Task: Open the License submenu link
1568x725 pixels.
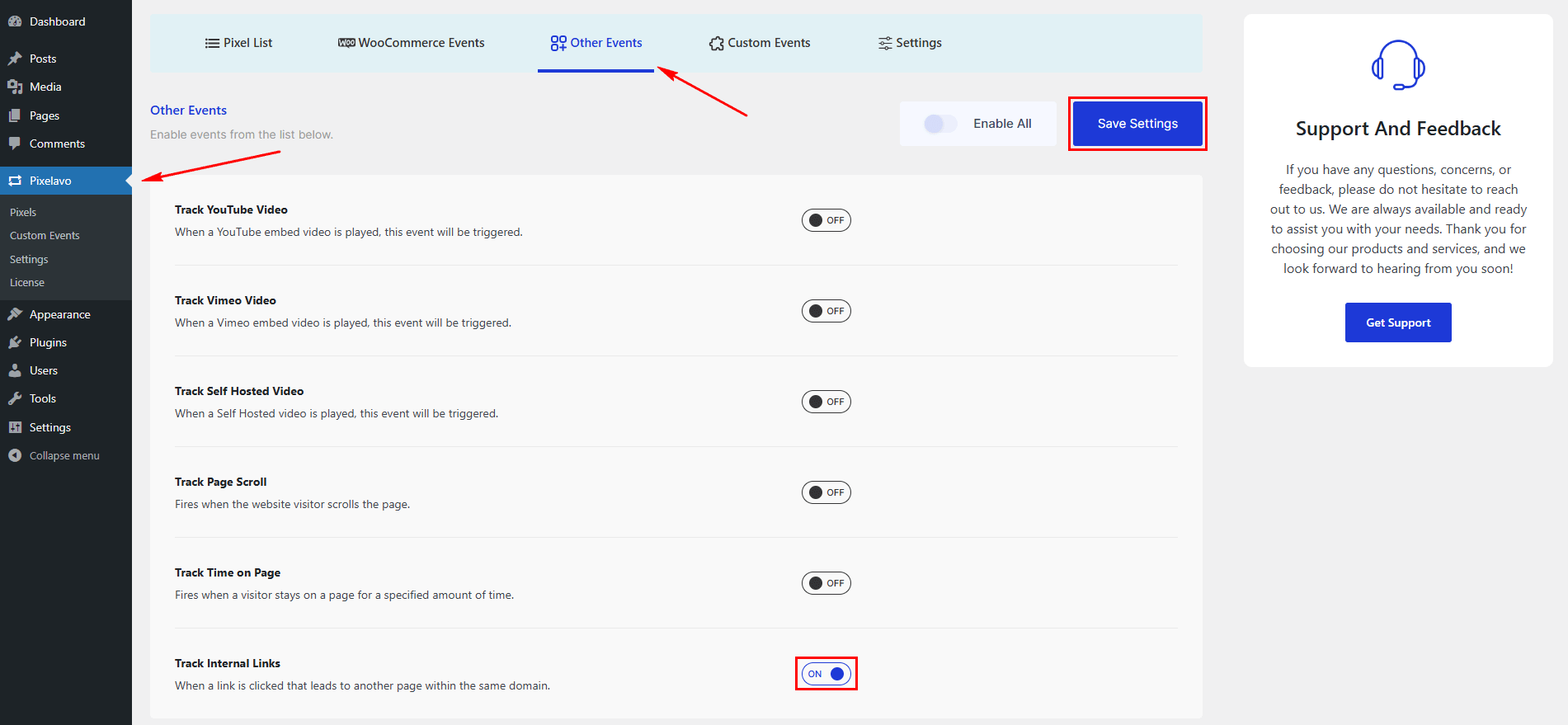Action: pyautogui.click(x=27, y=282)
